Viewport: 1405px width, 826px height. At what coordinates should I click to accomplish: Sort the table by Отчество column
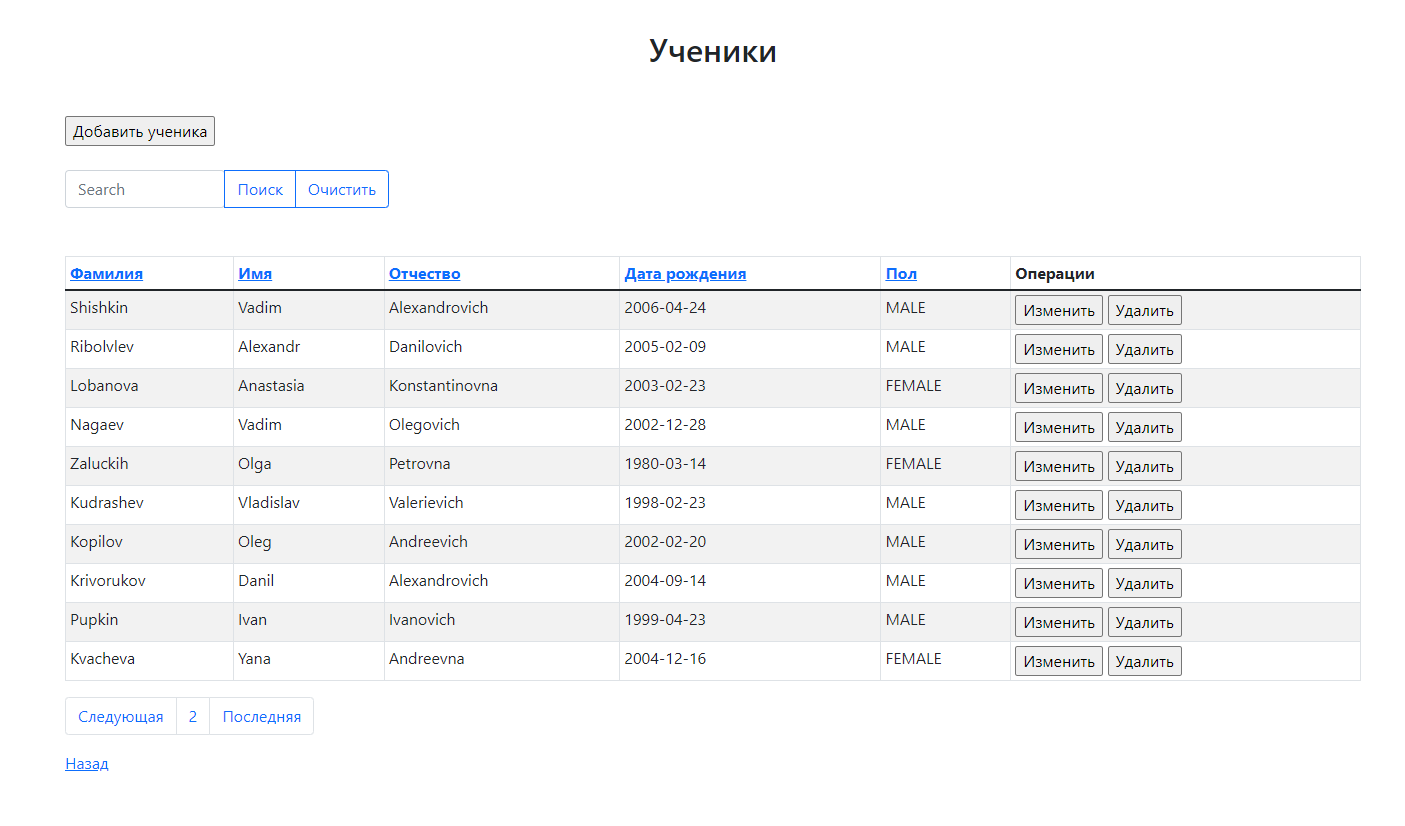(x=424, y=273)
